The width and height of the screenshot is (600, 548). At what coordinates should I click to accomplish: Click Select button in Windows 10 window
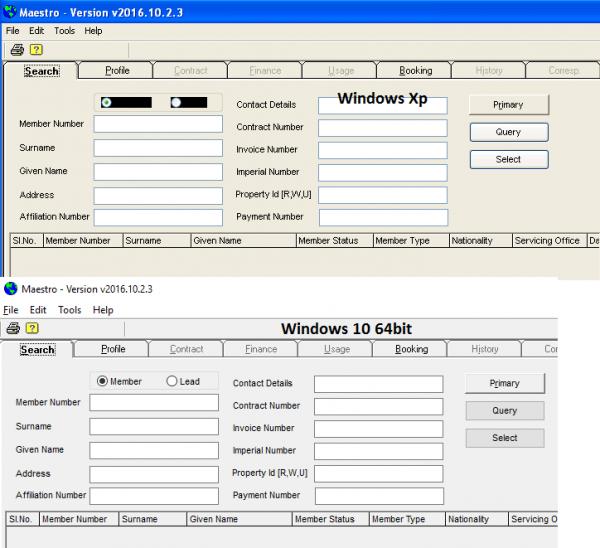point(505,438)
